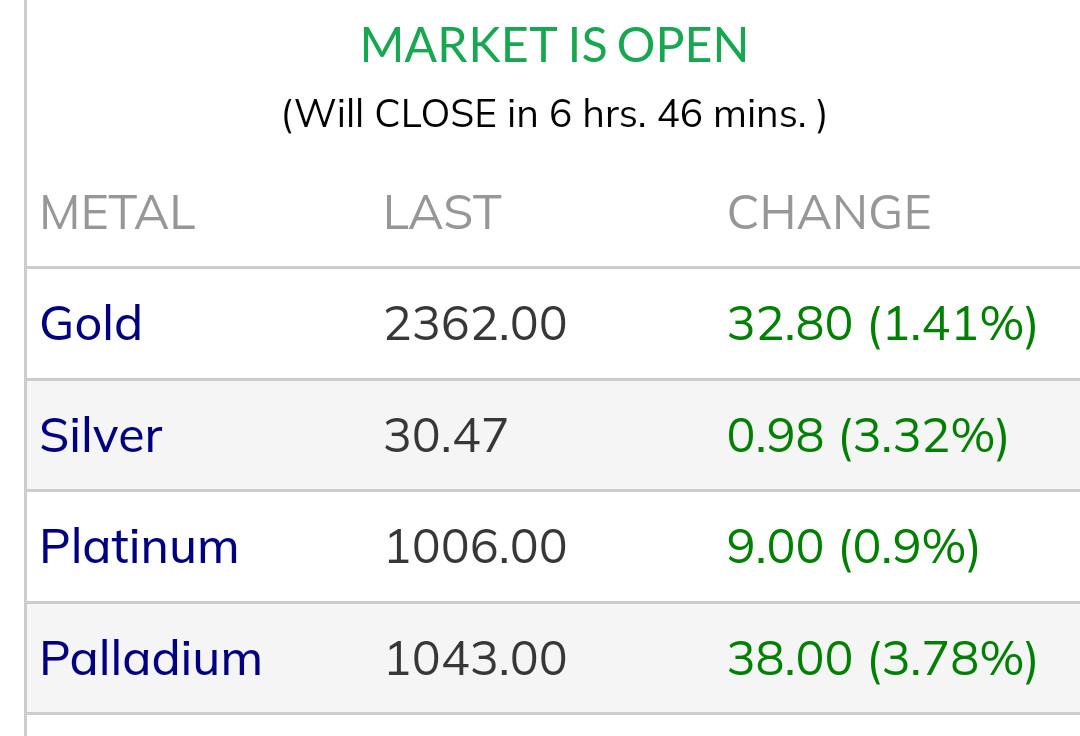Click Silver's 0.98 change amount

coord(776,436)
